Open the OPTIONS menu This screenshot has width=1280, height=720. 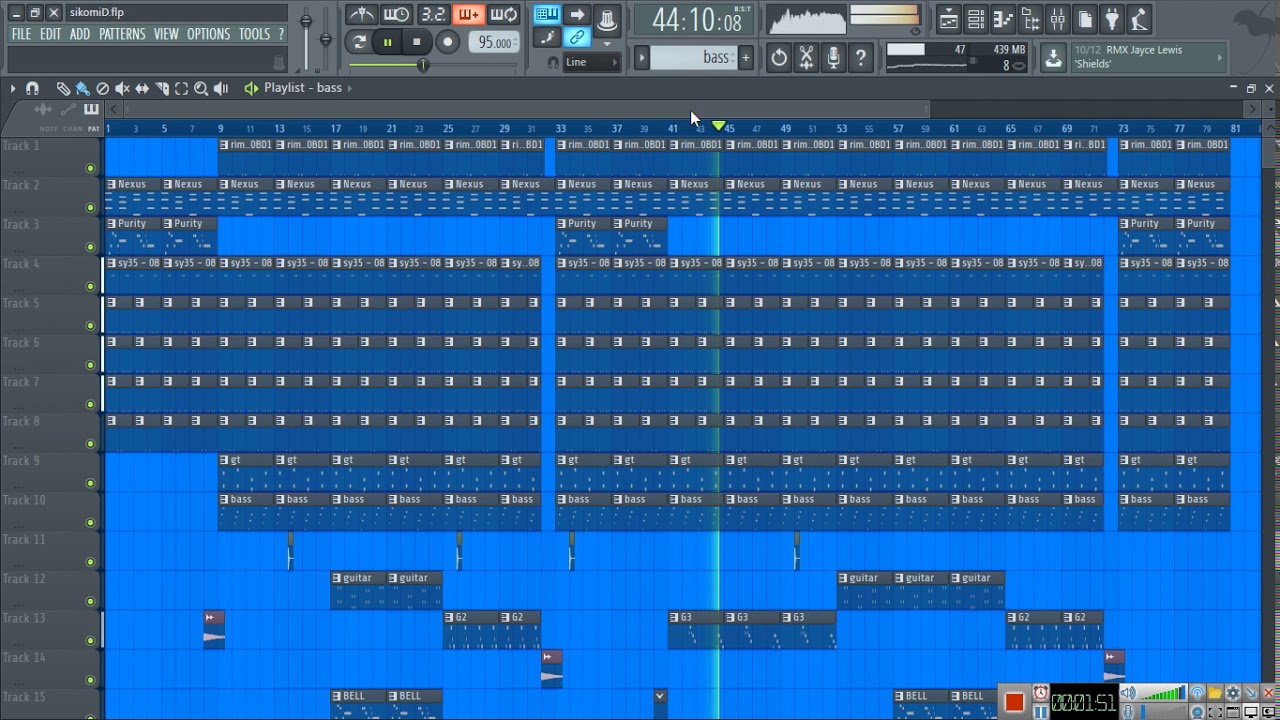[x=208, y=34]
